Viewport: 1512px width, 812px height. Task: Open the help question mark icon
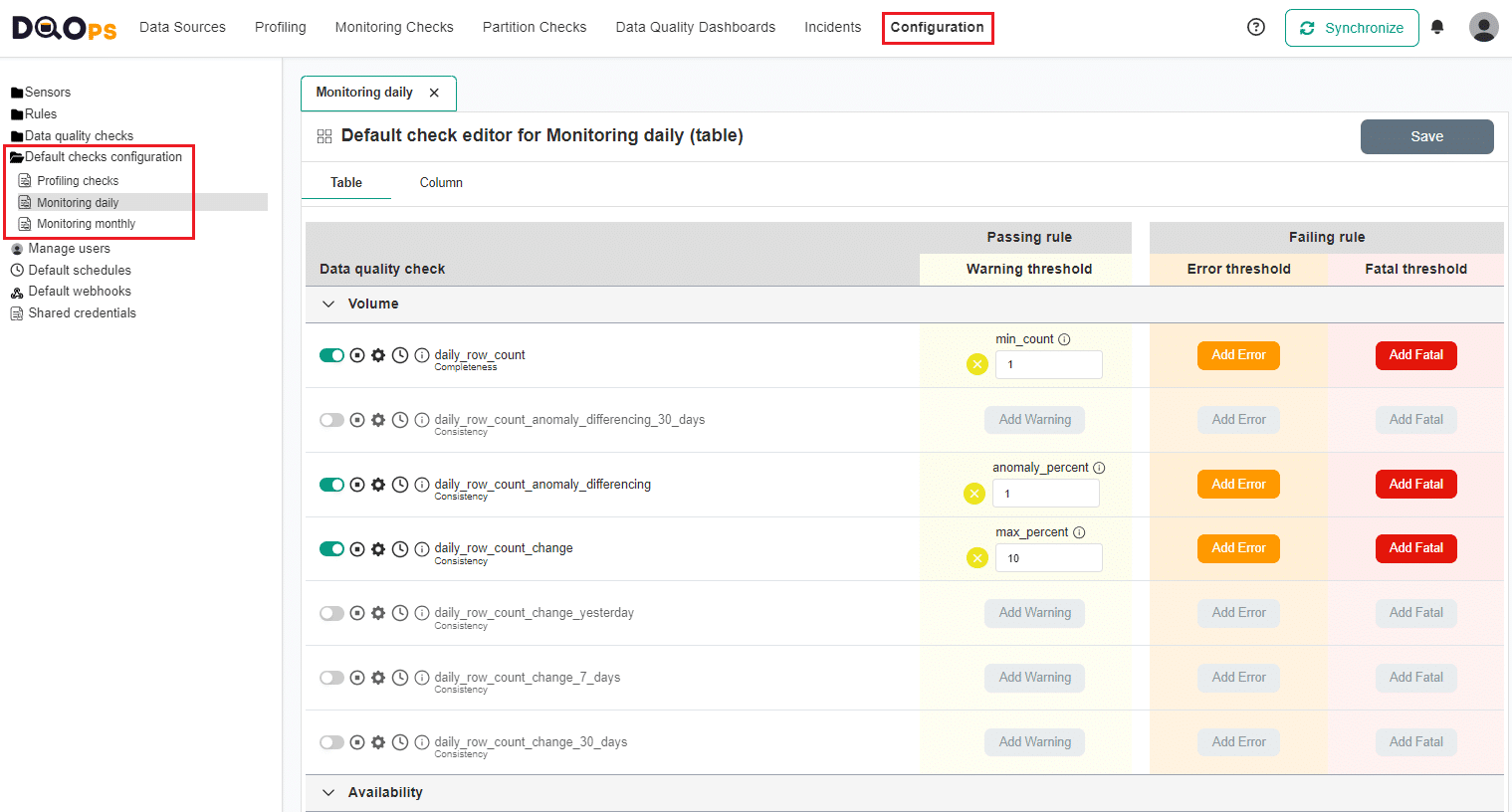(x=1255, y=27)
